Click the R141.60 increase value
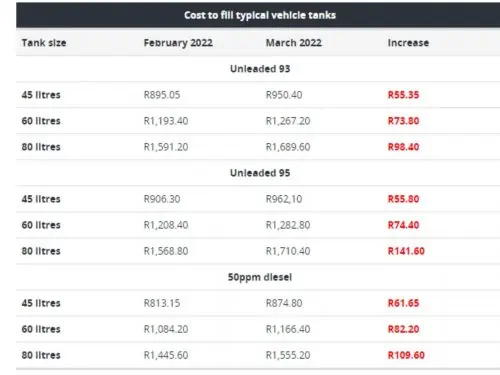Viewport: 500px width, 375px height. (406, 251)
